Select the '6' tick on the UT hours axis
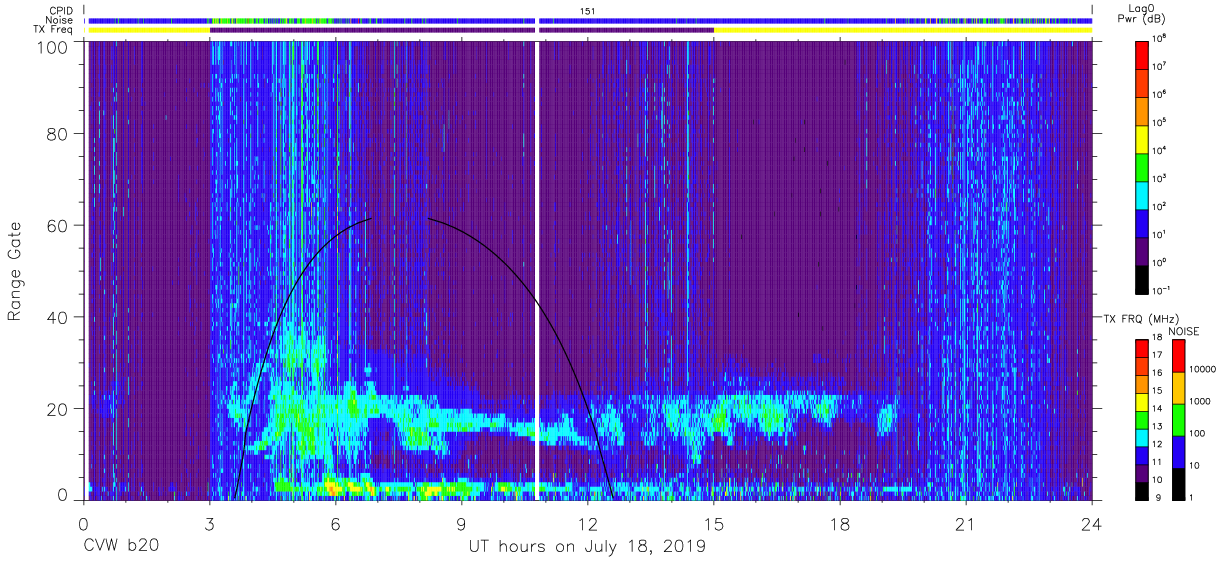Image resolution: width=1228 pixels, height=567 pixels. click(x=335, y=524)
